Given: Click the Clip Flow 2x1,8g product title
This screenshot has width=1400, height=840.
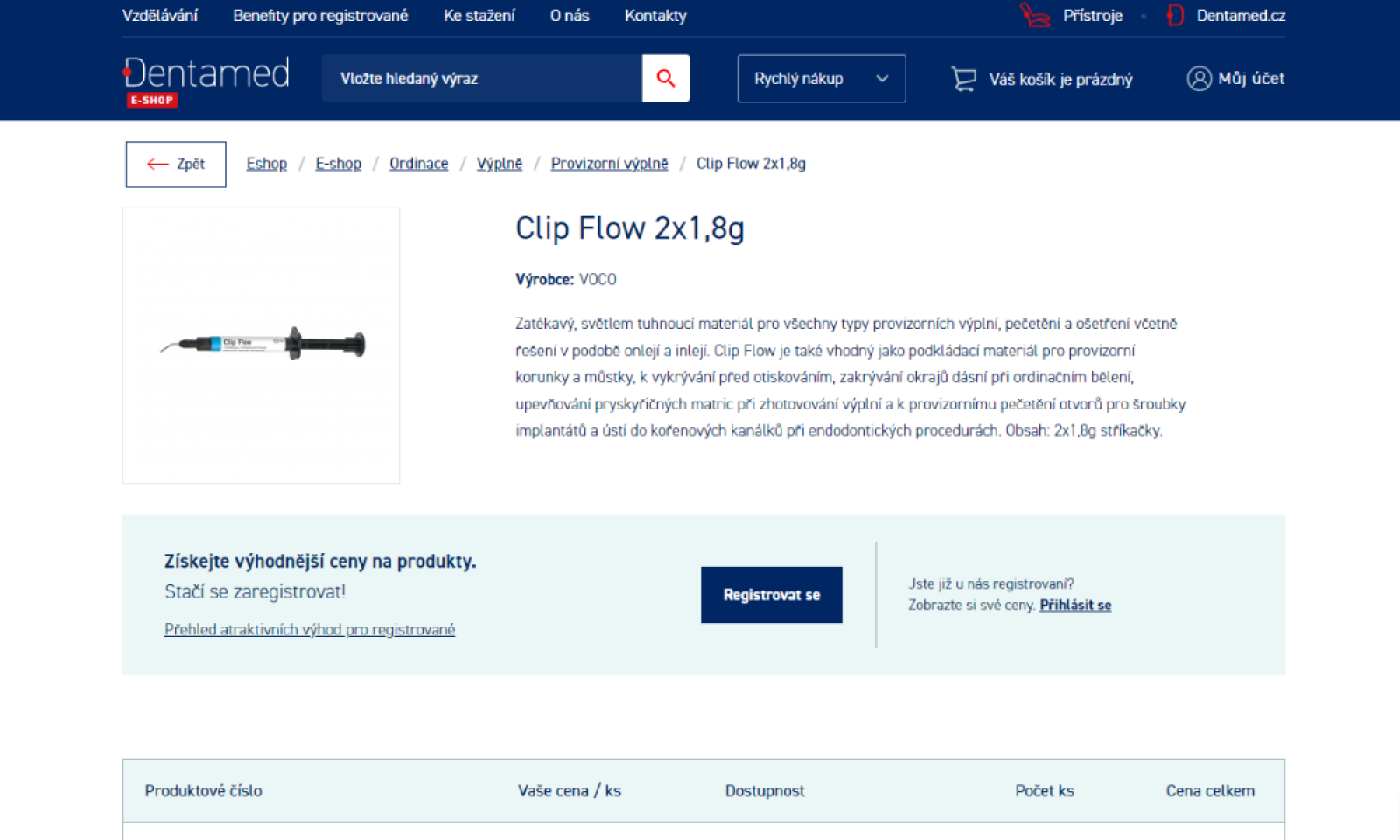Looking at the screenshot, I should tap(630, 228).
